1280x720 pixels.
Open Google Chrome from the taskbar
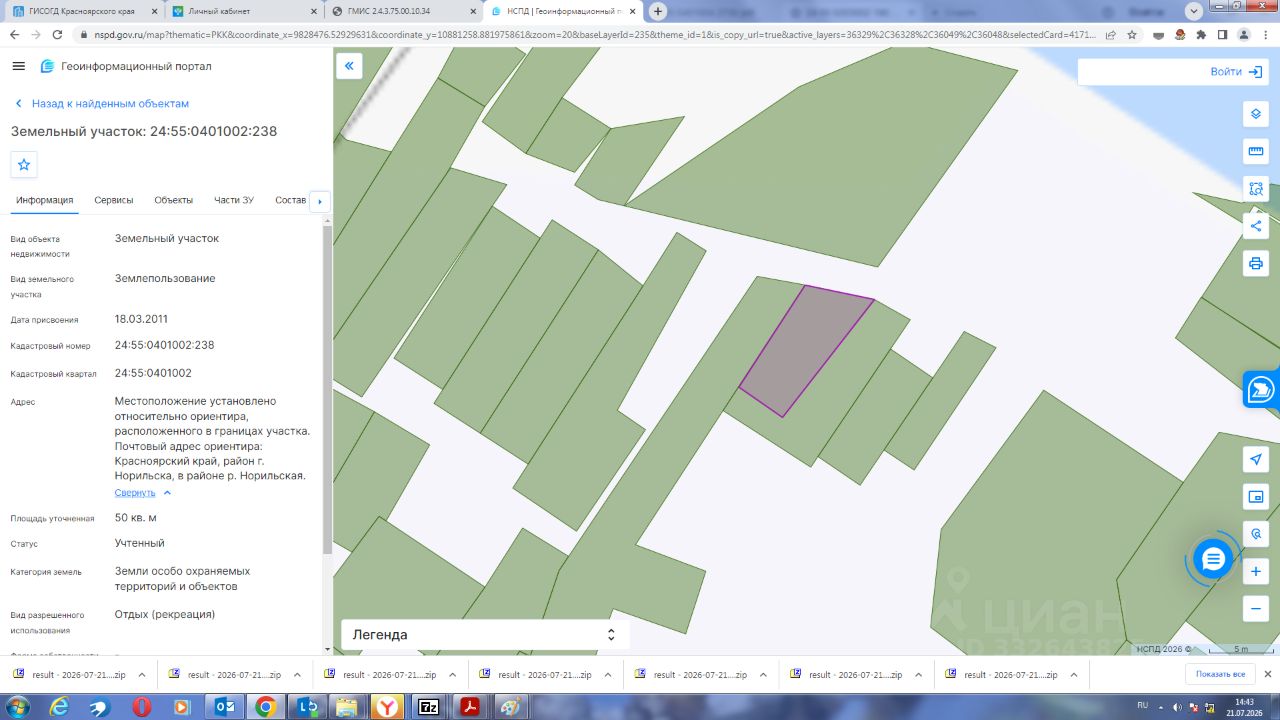[x=265, y=707]
